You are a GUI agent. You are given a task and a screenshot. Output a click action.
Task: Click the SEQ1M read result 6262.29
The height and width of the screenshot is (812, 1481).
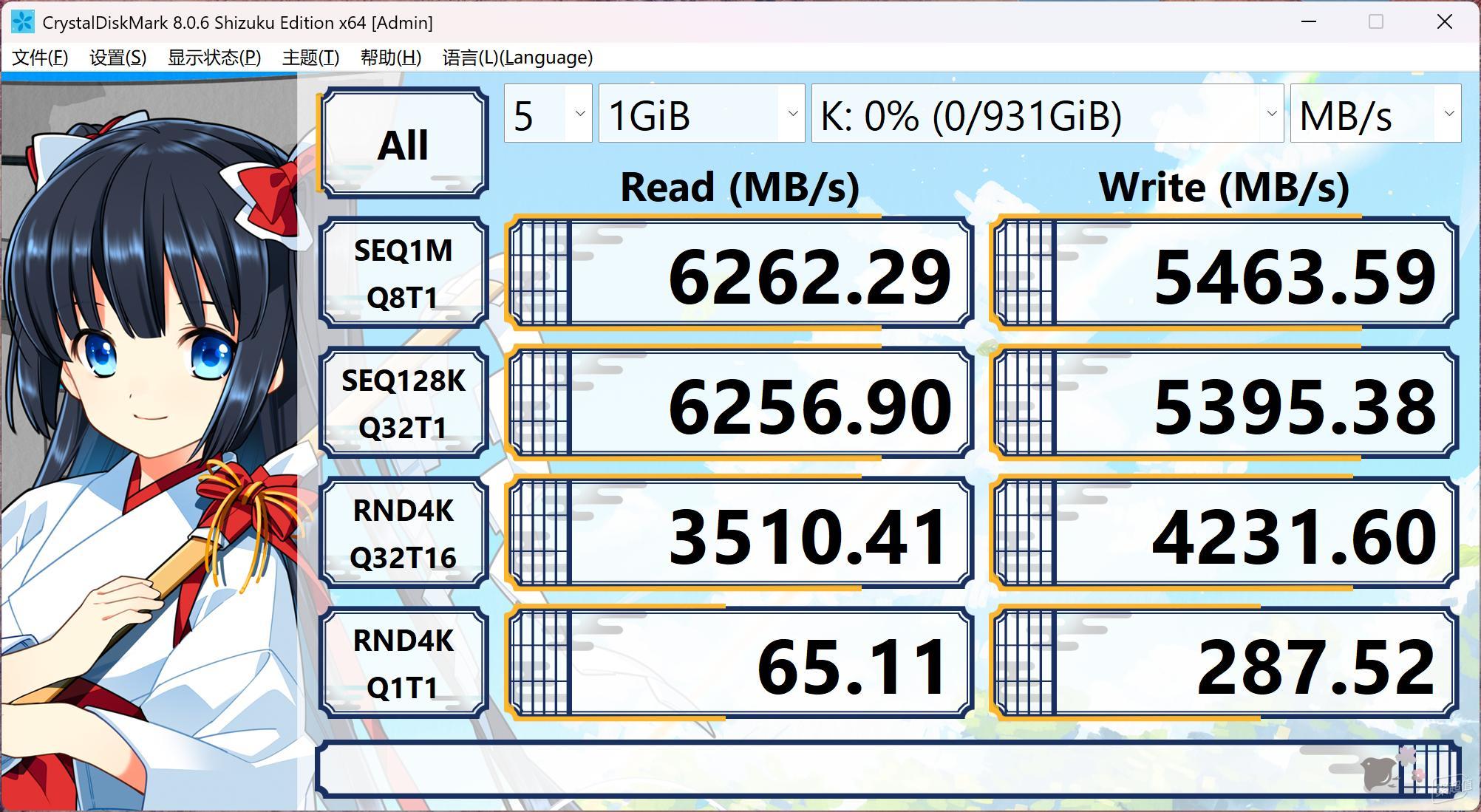pyautogui.click(x=740, y=273)
